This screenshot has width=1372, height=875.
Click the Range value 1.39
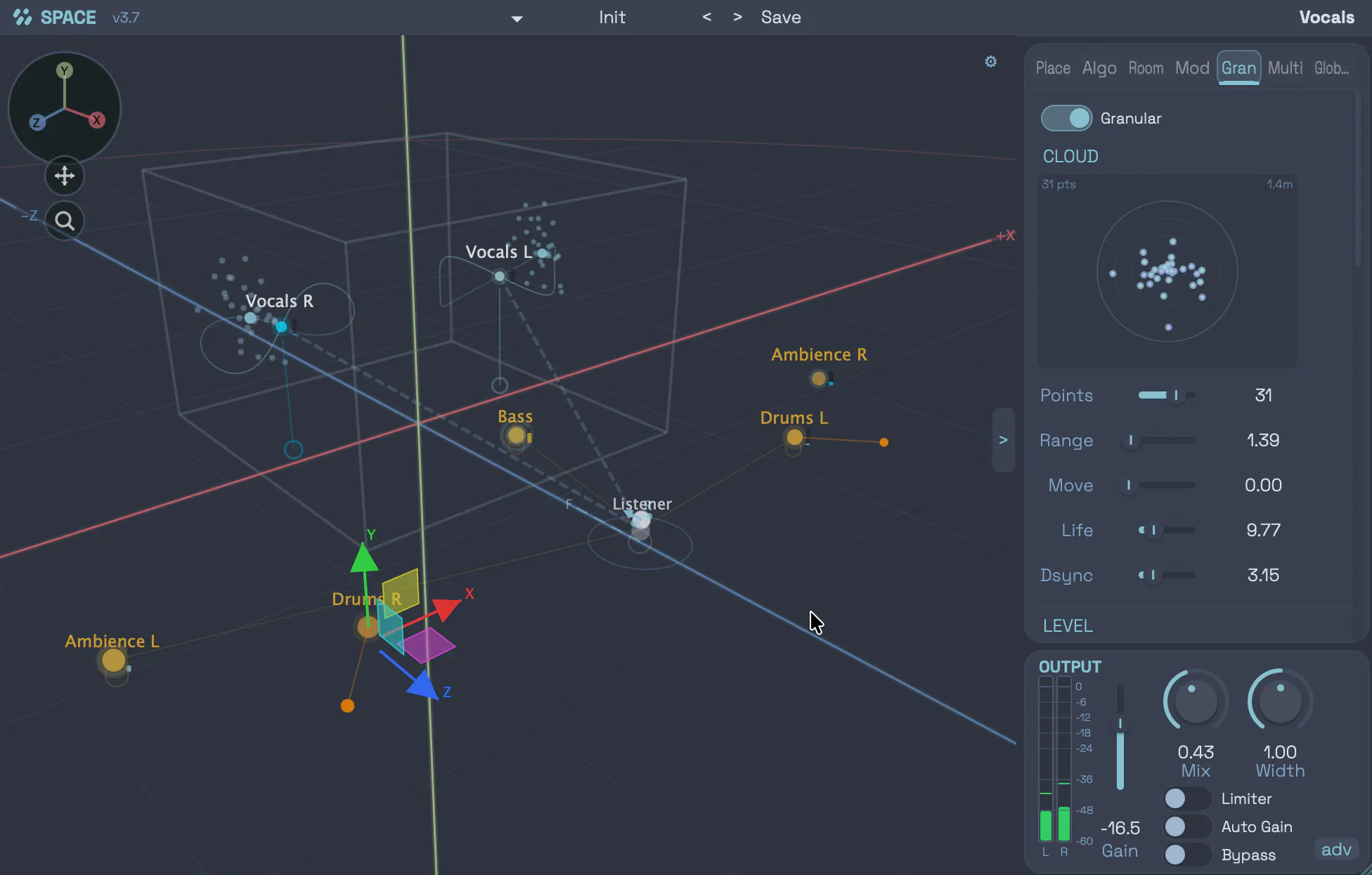[x=1263, y=440]
